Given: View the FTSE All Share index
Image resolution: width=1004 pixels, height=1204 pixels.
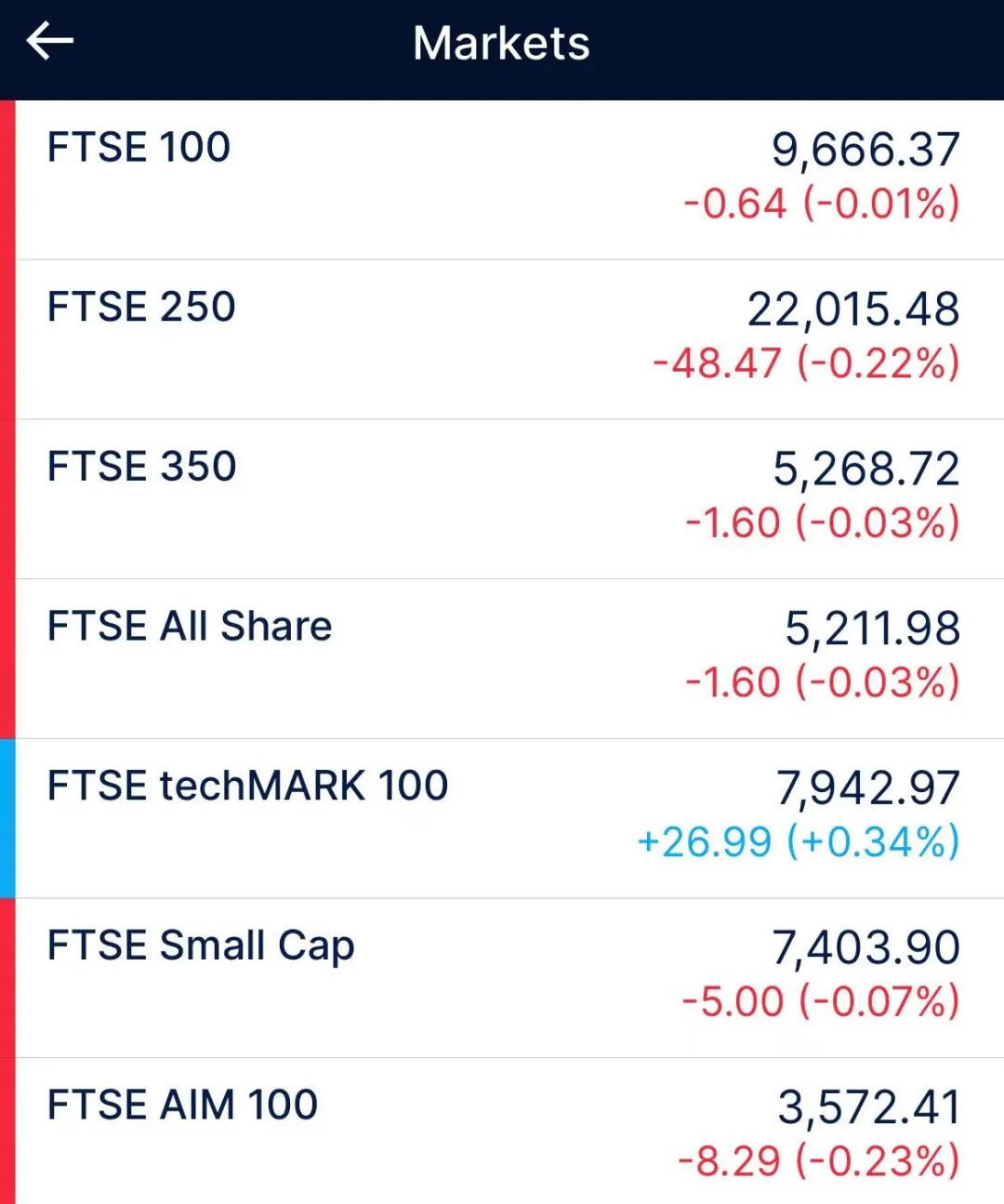Looking at the screenshot, I should (190, 627).
